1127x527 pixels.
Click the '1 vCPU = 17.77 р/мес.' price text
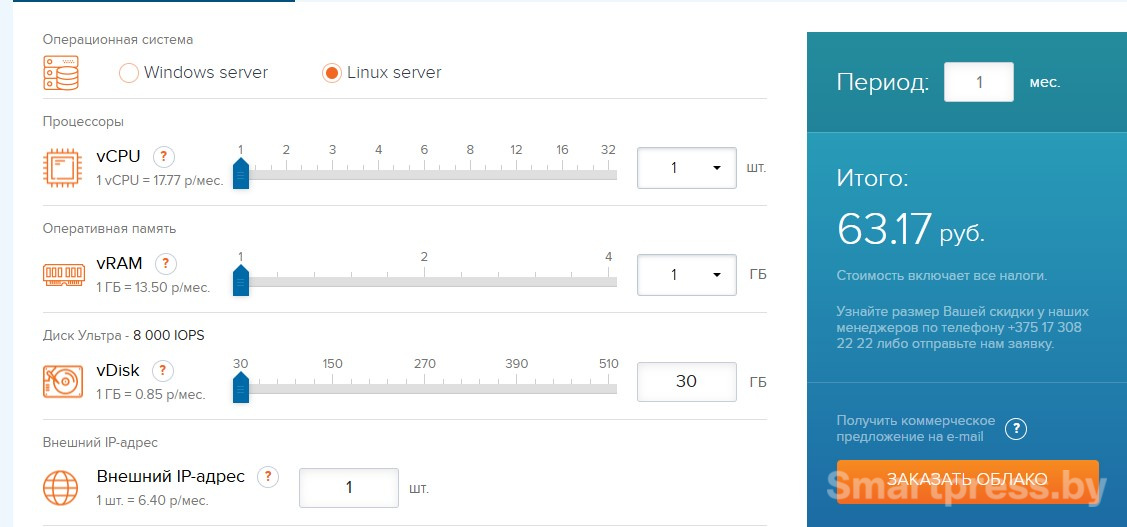[160, 181]
